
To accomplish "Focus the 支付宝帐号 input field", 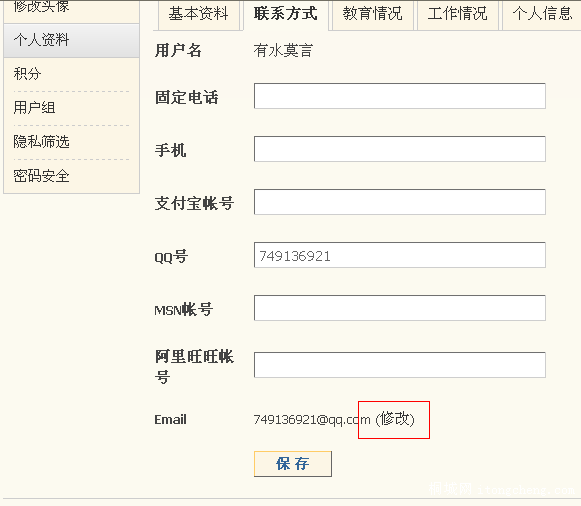I will point(400,202).
